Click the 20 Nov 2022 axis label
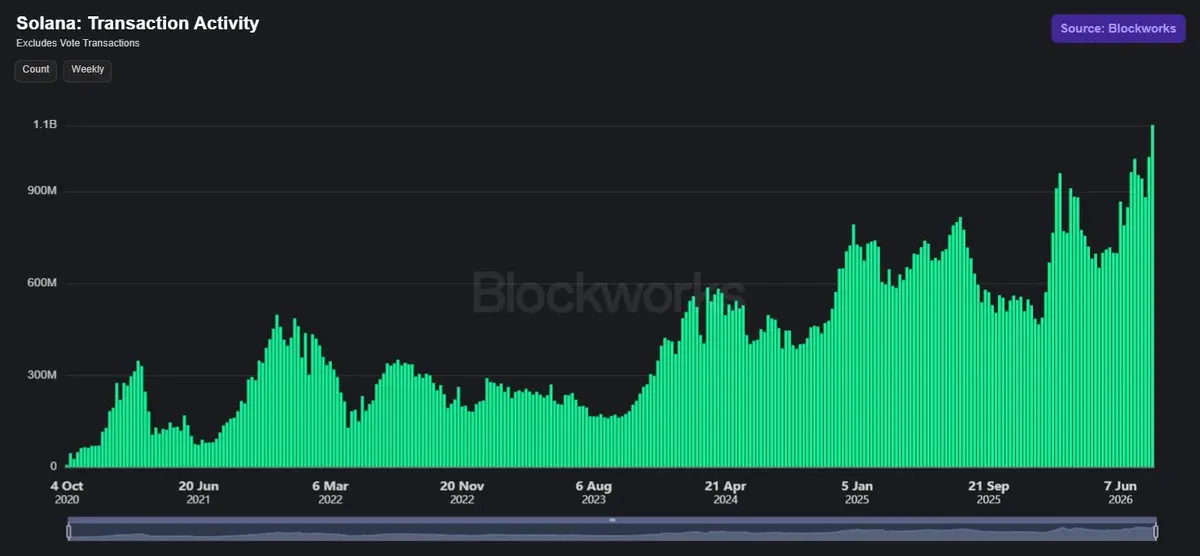The width and height of the screenshot is (1200, 556). (462, 492)
